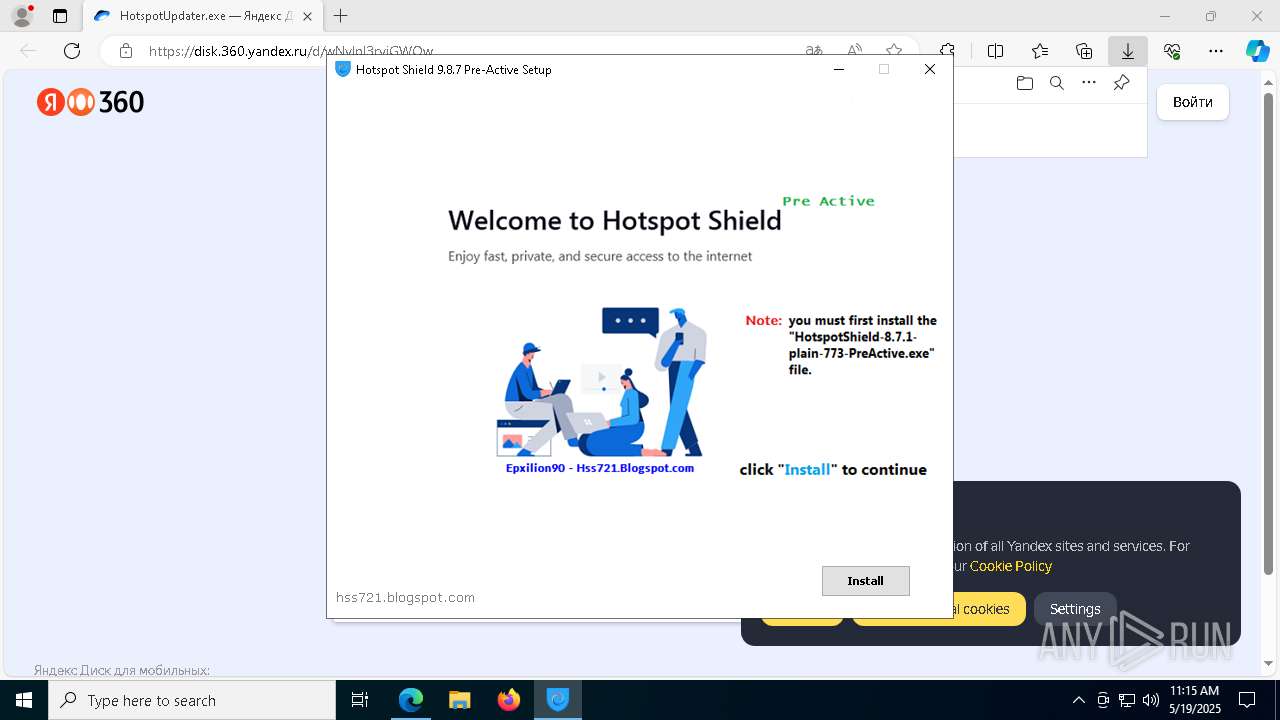Viewport: 1280px width, 720px height.
Task: Close the HotspotUpdater.exe tab
Action: (x=308, y=16)
